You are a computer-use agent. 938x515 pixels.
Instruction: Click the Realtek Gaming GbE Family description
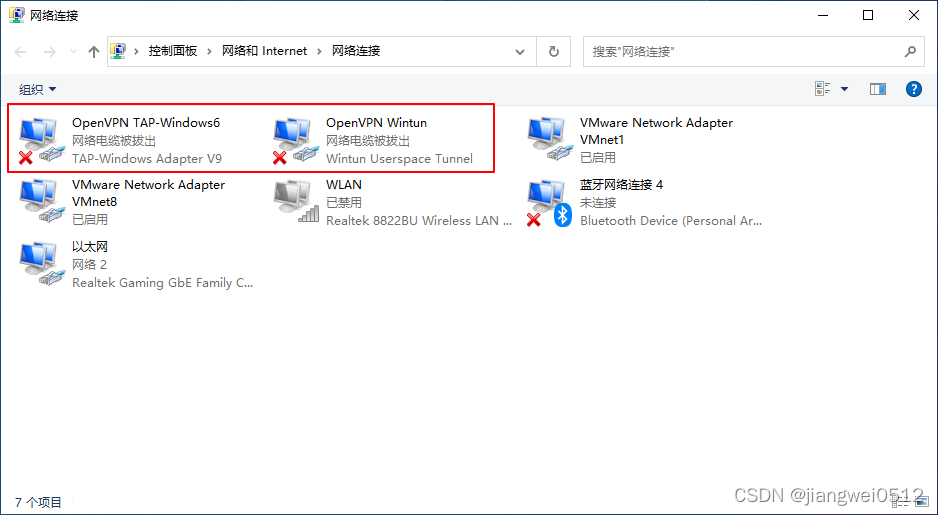(x=162, y=282)
